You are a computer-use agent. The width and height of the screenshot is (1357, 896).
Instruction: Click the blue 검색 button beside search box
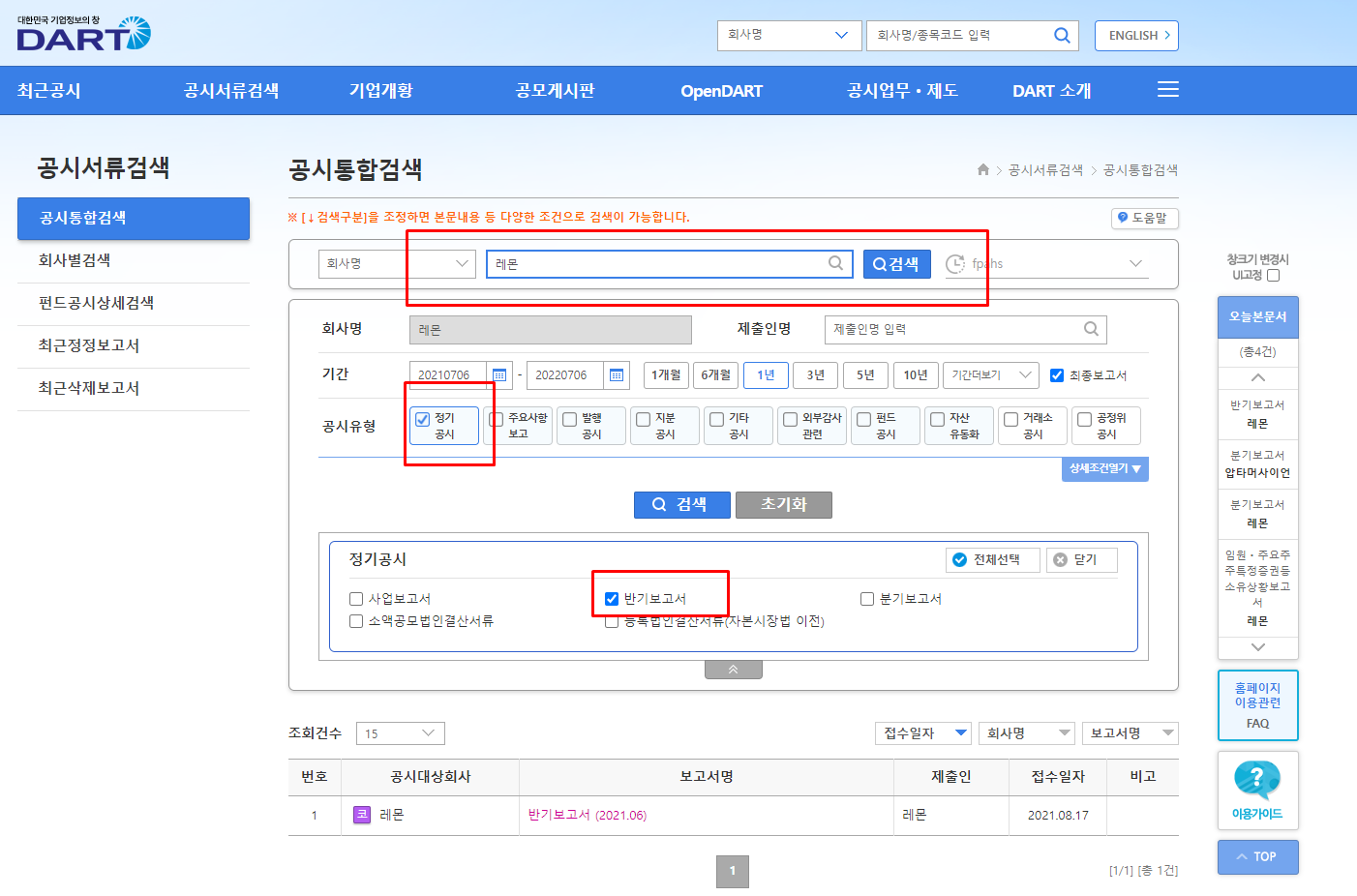pos(896,264)
